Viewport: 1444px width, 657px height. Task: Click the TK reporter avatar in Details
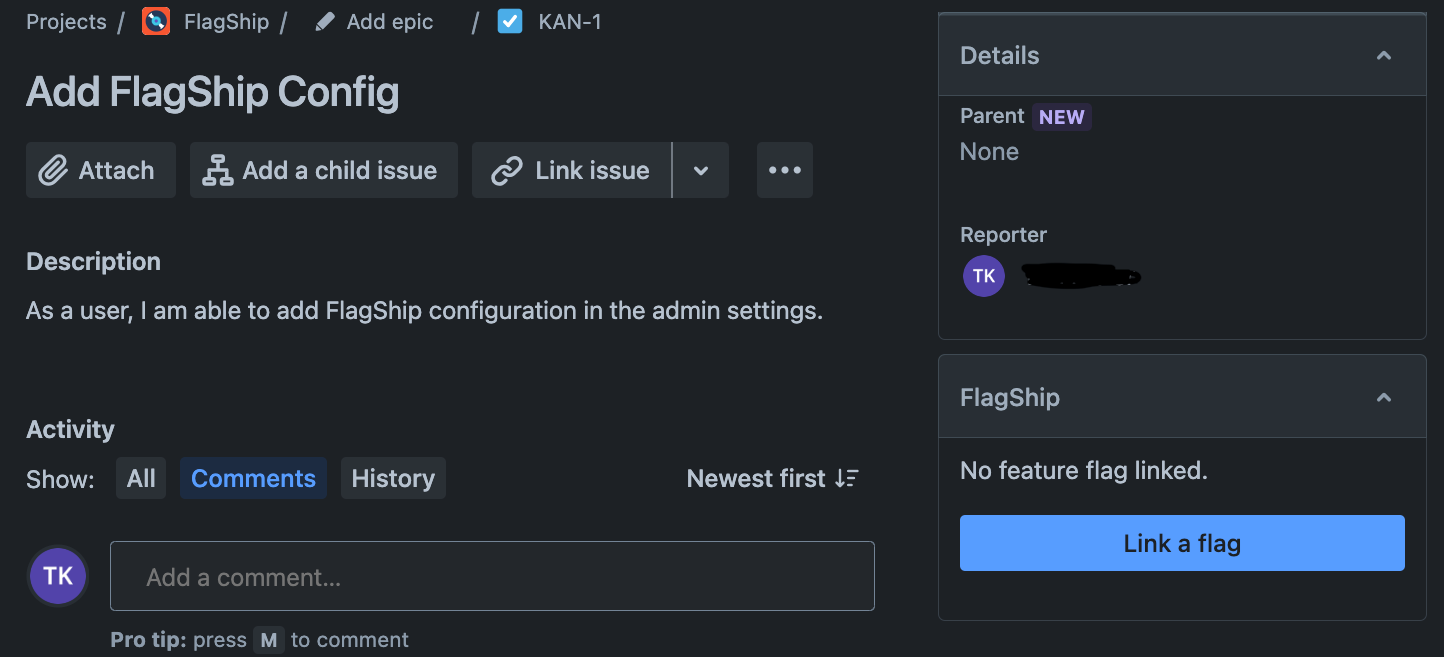tap(984, 276)
